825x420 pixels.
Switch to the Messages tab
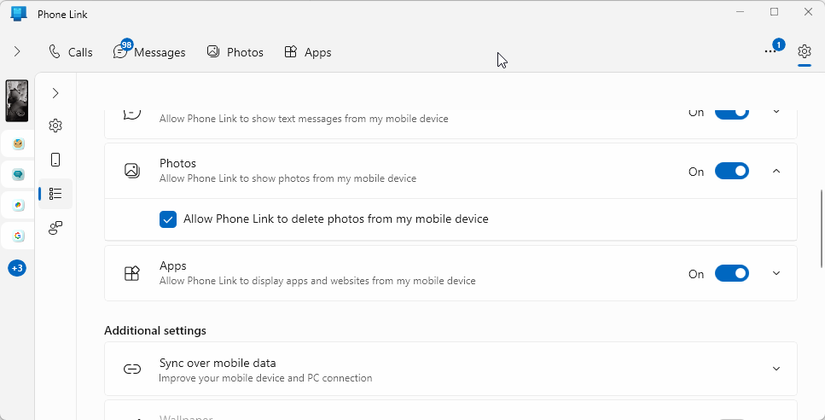150,52
